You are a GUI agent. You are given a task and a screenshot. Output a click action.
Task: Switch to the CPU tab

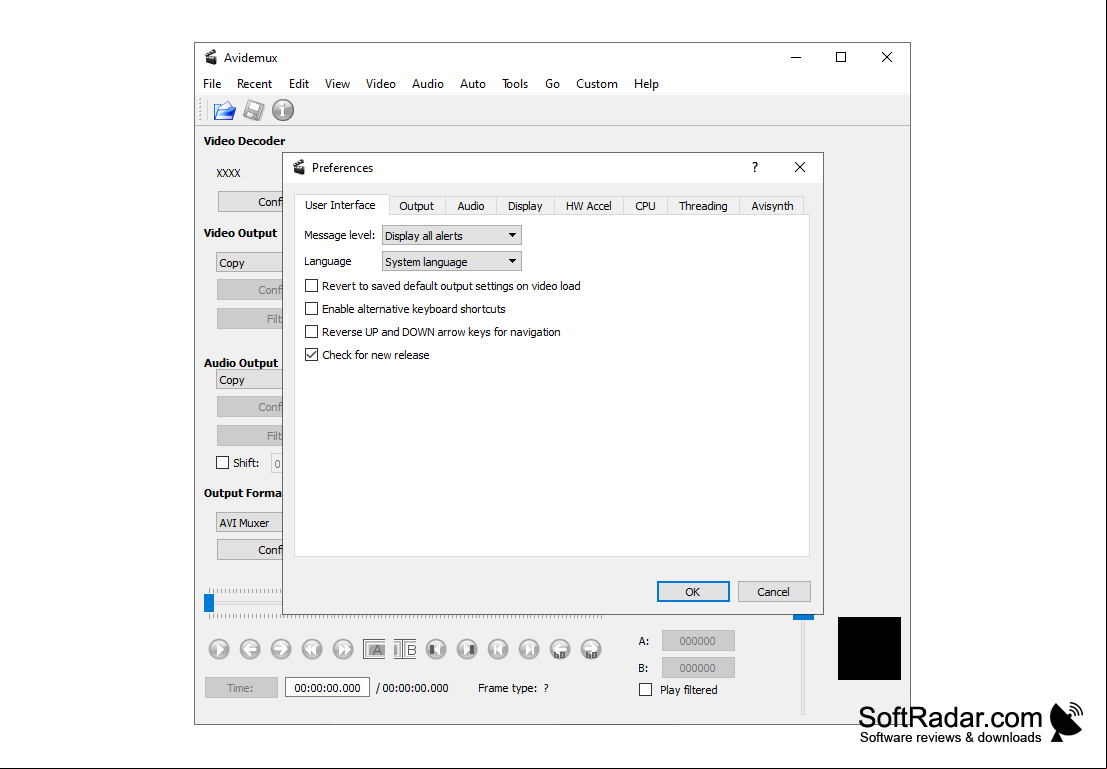(x=645, y=205)
